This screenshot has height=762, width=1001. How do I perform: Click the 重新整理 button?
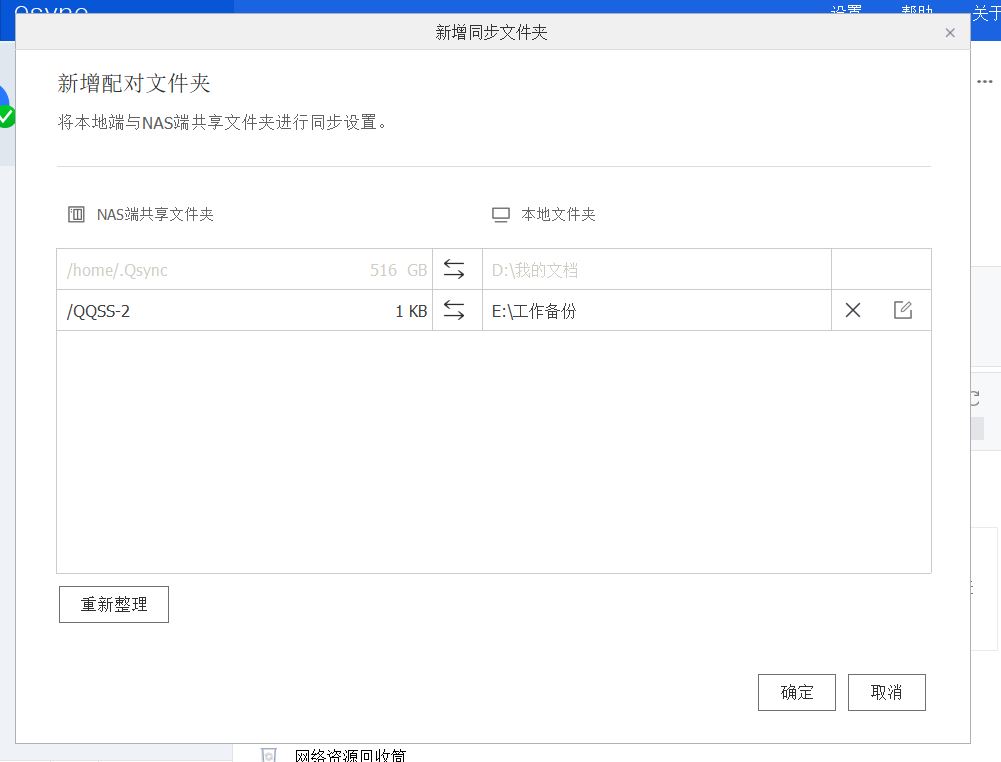[113, 604]
